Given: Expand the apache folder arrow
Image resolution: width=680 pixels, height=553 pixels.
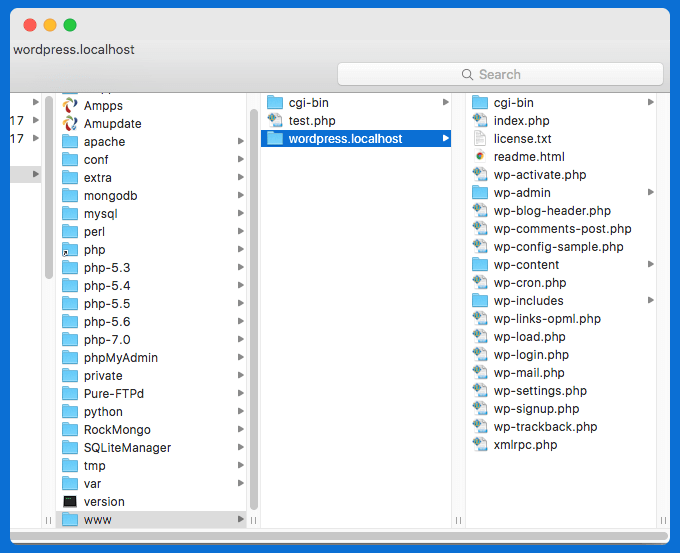Looking at the screenshot, I should tap(241, 141).
